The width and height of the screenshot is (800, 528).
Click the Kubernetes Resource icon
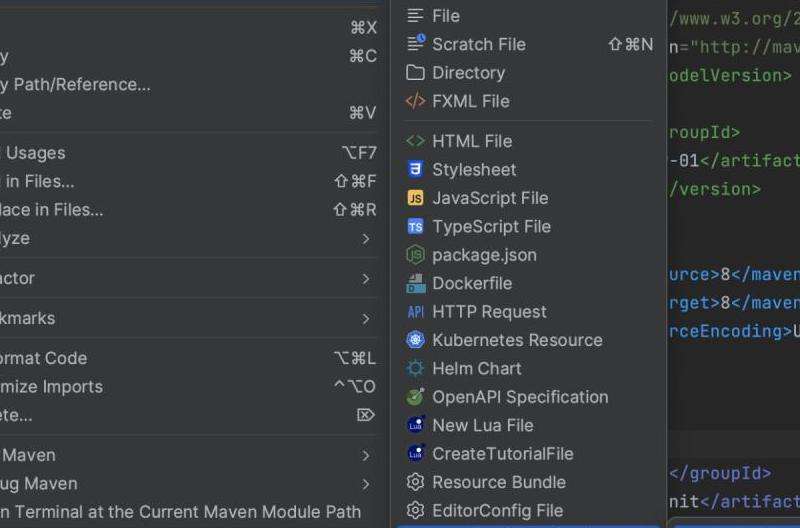tap(416, 340)
